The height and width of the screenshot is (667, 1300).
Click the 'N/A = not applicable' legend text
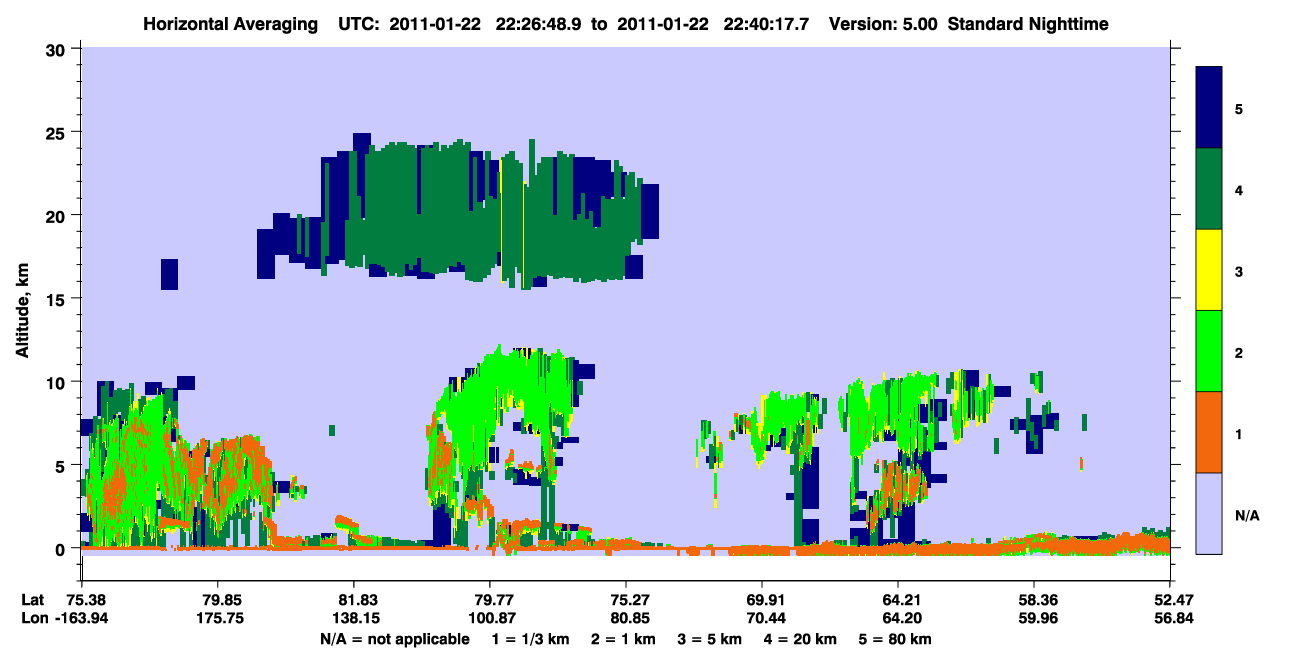[395, 638]
